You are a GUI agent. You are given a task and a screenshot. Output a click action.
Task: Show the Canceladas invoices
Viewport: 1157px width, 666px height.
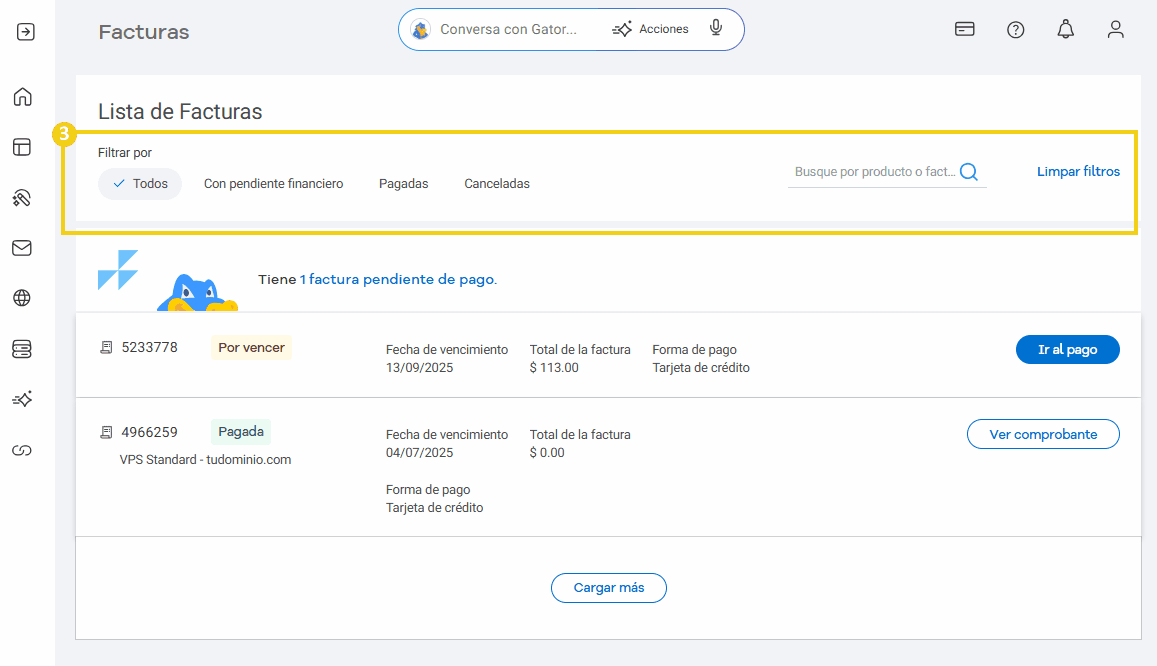click(497, 184)
